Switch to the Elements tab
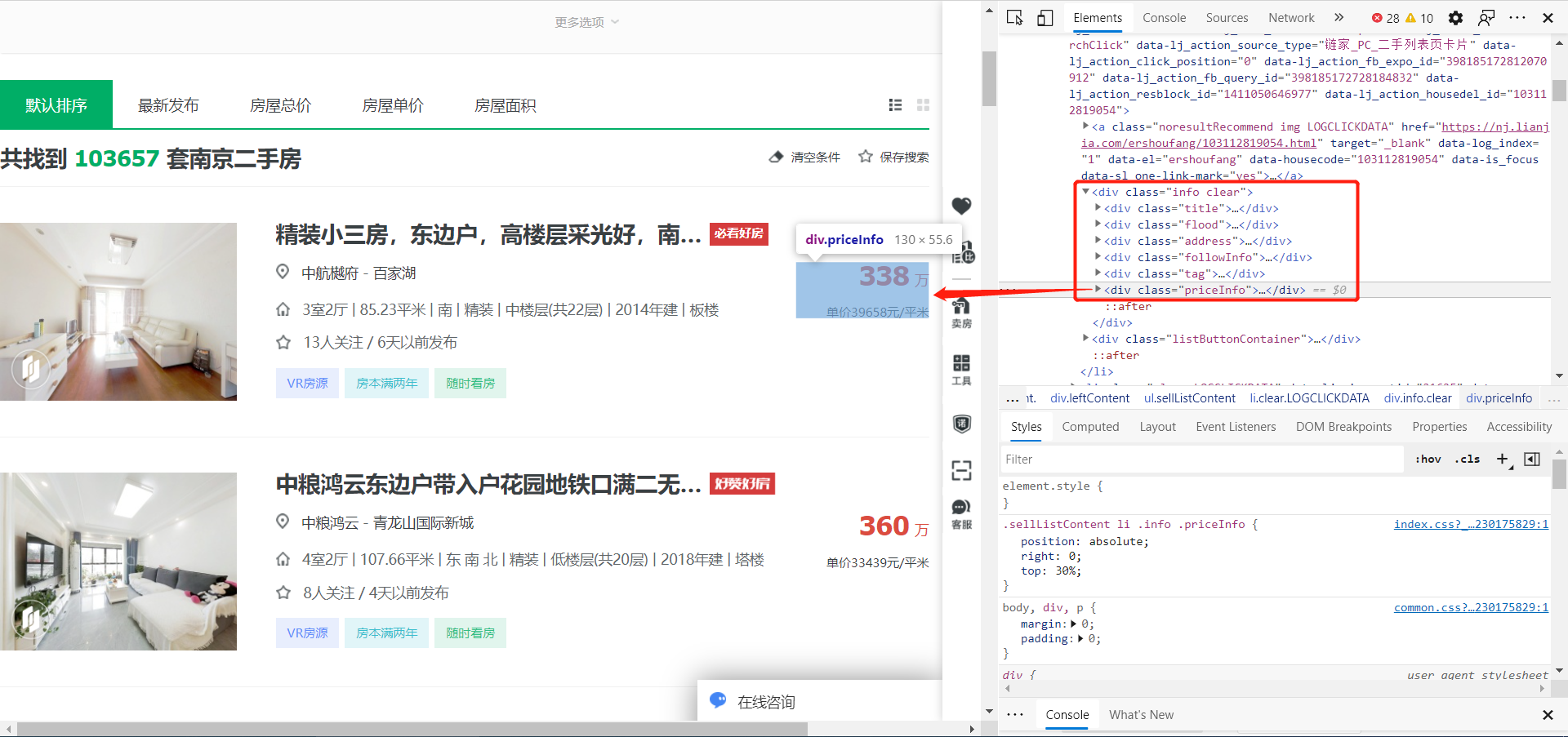1568x737 pixels. click(x=1098, y=18)
